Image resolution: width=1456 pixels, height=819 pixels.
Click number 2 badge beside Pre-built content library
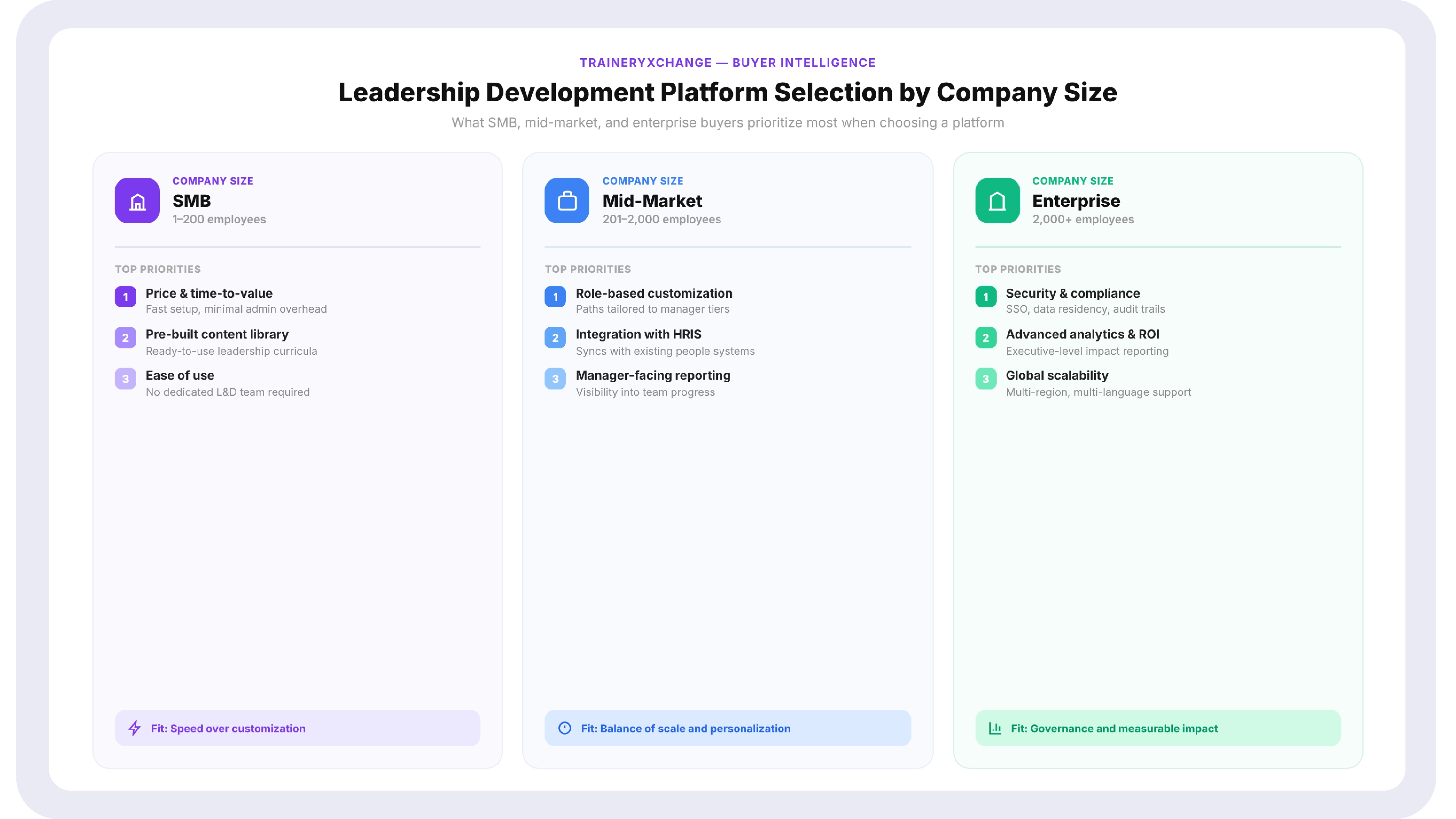(126, 338)
